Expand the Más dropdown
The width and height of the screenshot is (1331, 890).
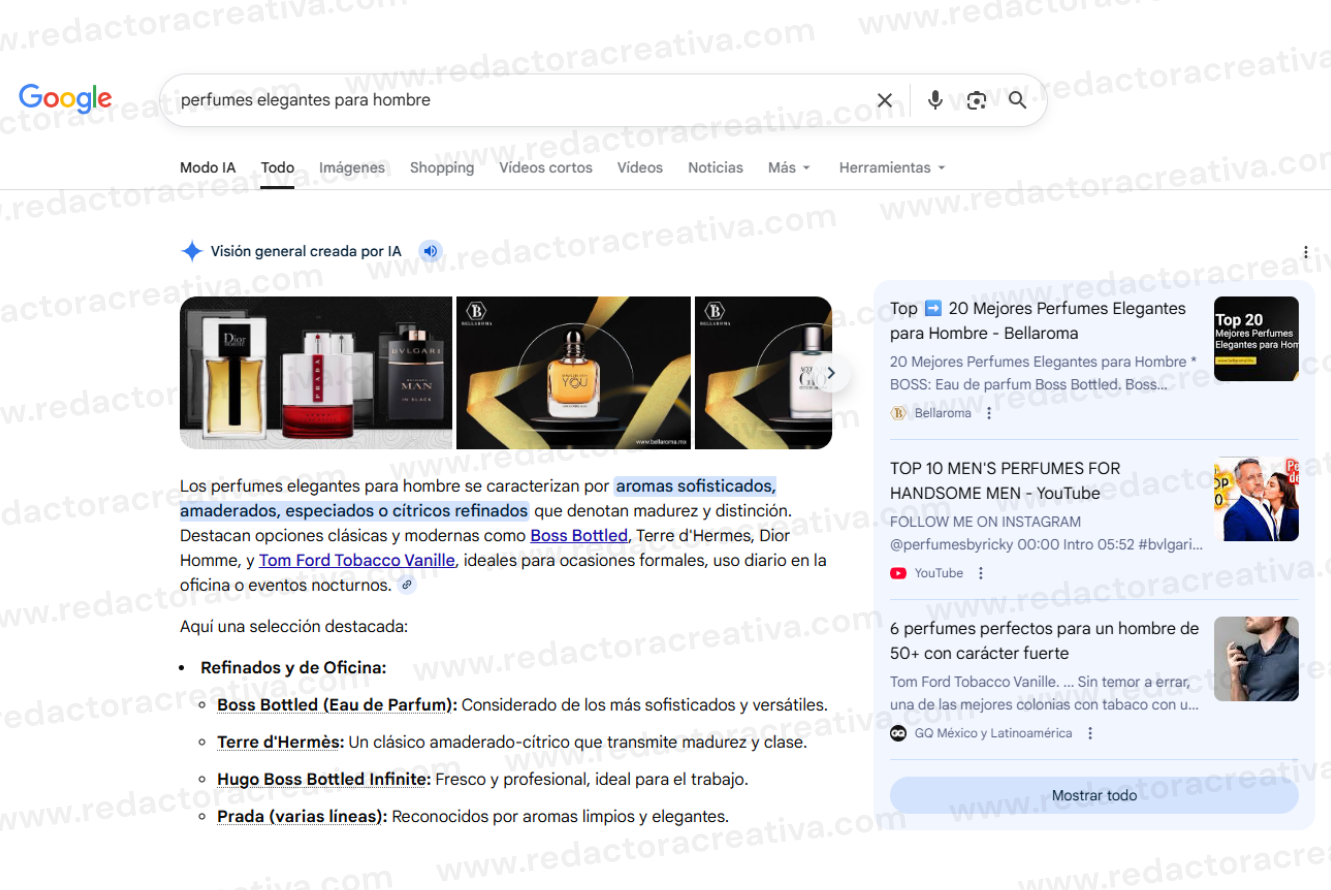789,168
